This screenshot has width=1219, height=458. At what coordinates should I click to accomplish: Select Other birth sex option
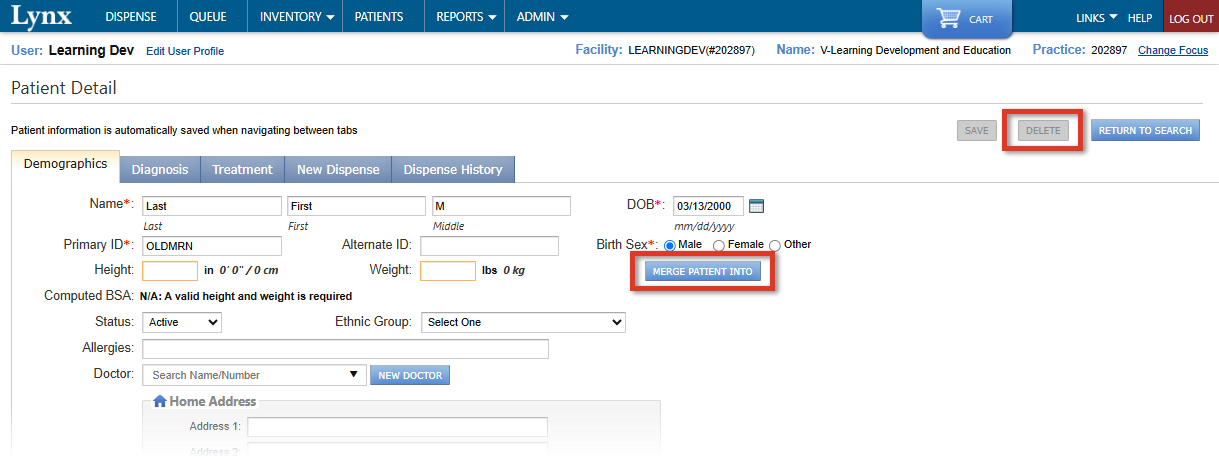775,245
